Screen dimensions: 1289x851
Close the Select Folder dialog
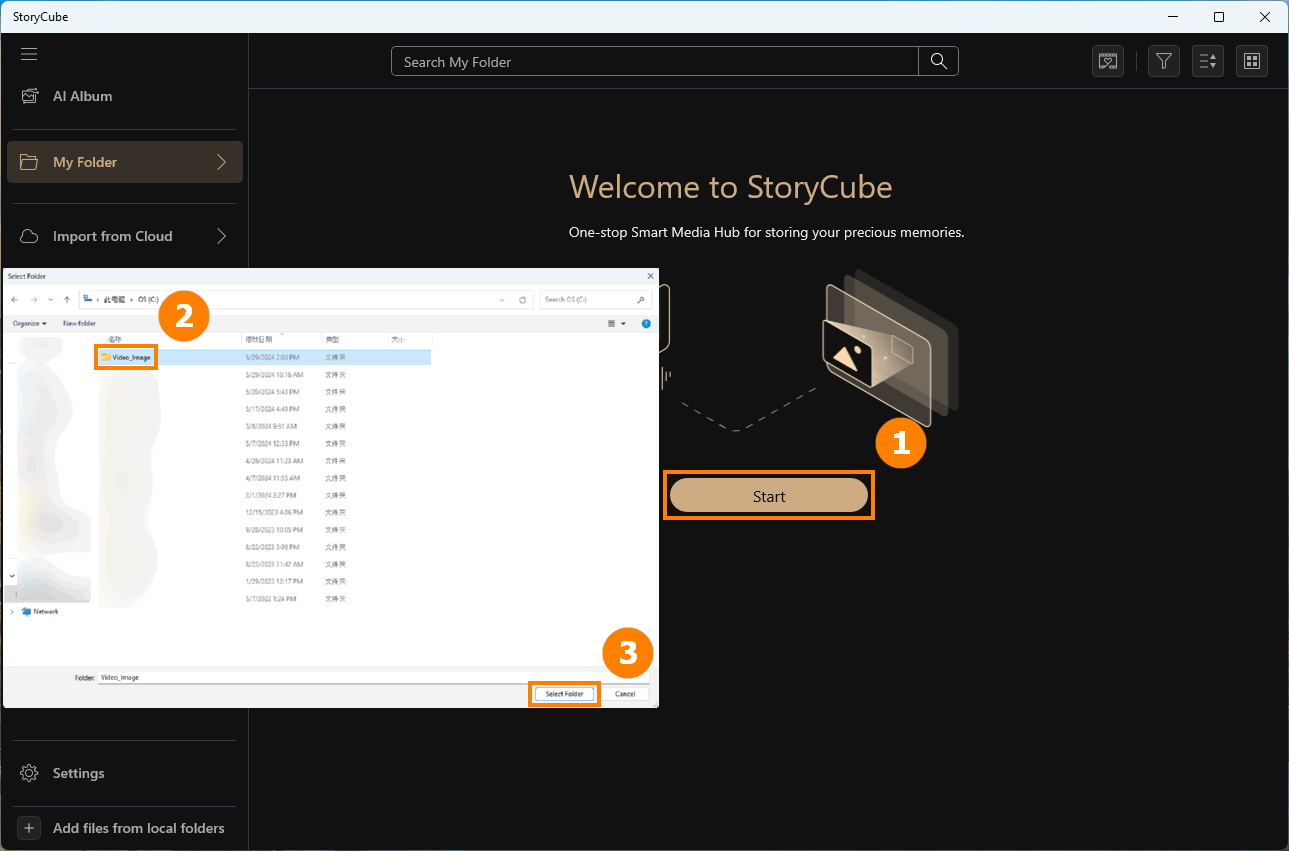(x=650, y=276)
